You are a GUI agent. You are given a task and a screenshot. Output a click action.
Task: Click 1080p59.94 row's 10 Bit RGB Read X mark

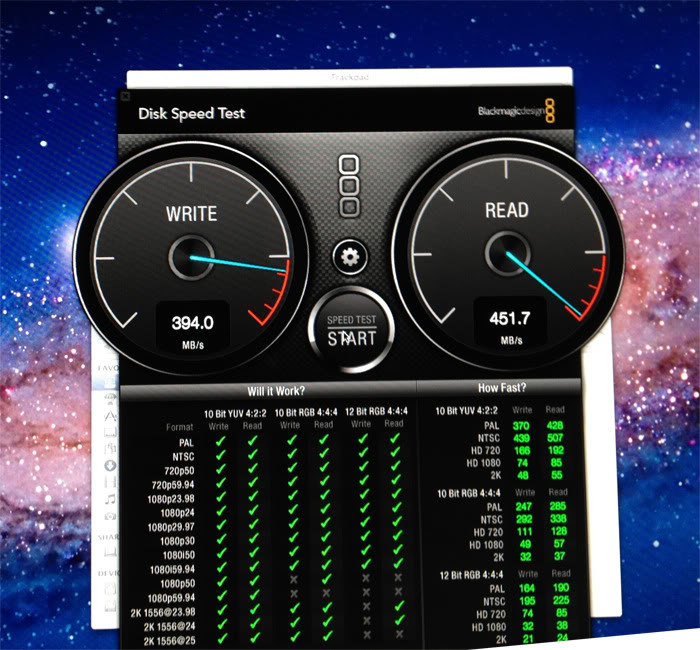point(326,593)
